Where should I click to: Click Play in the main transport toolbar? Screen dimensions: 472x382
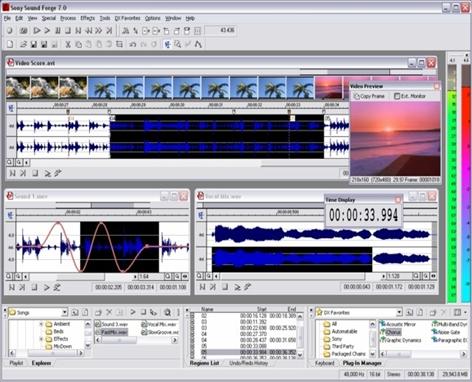point(47,31)
